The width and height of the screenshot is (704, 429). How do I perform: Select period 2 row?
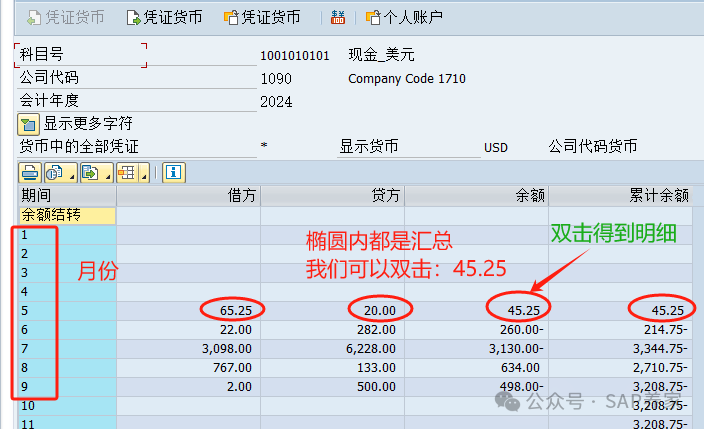[x=67, y=254]
